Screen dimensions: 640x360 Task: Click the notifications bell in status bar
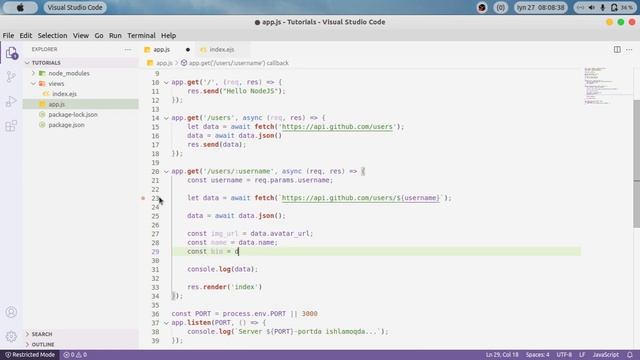pyautogui.click(x=629, y=355)
